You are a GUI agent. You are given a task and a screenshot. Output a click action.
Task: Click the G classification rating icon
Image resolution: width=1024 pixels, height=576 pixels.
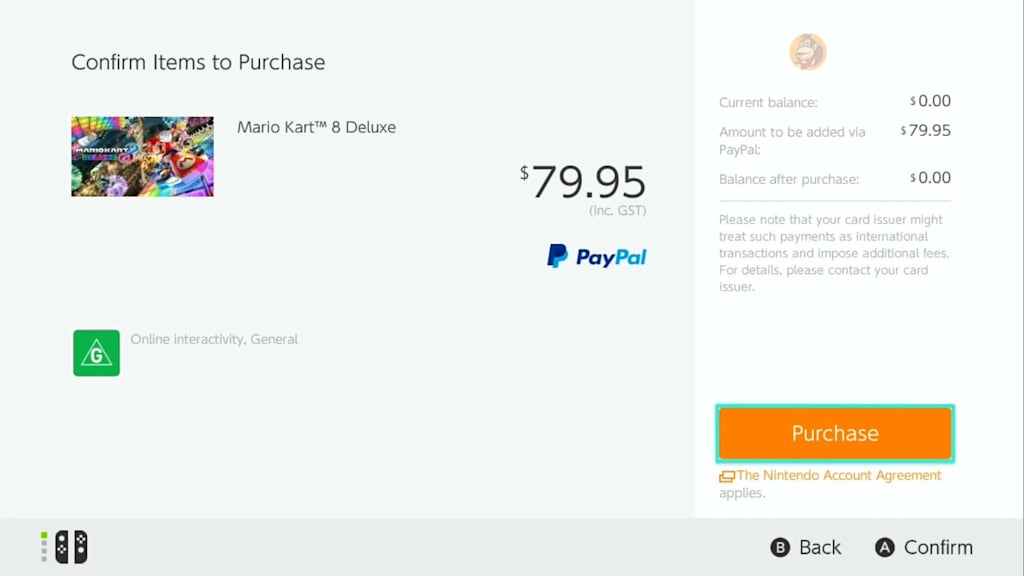point(95,353)
